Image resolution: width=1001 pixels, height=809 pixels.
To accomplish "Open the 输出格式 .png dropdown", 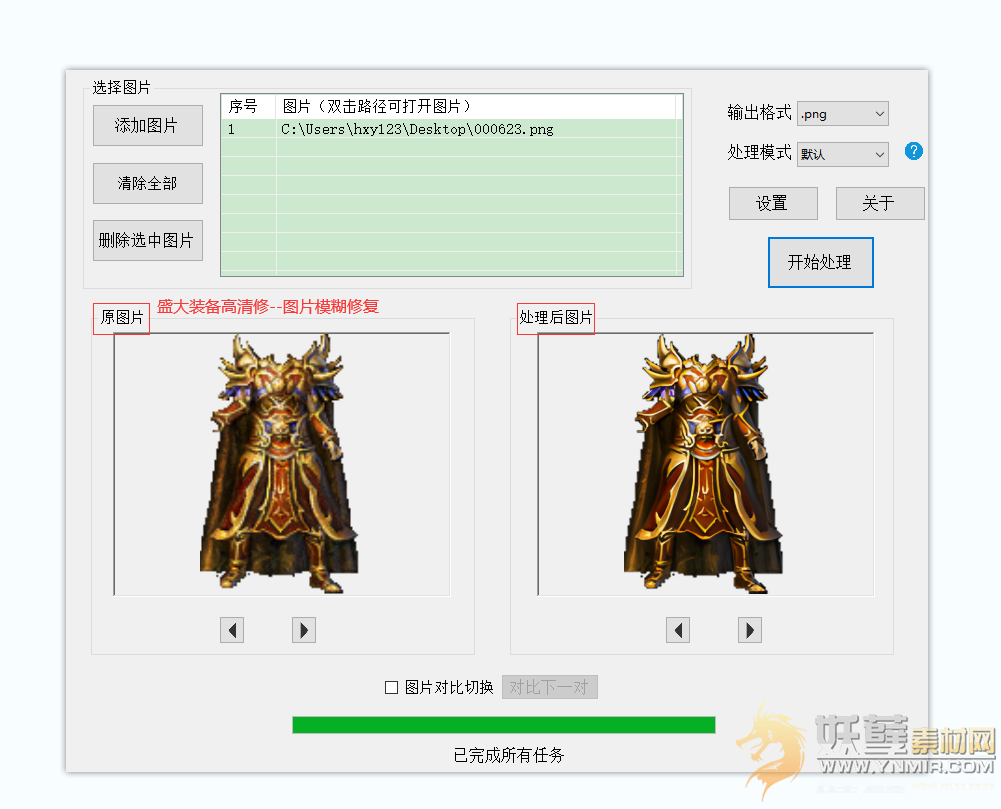I will click(843, 114).
